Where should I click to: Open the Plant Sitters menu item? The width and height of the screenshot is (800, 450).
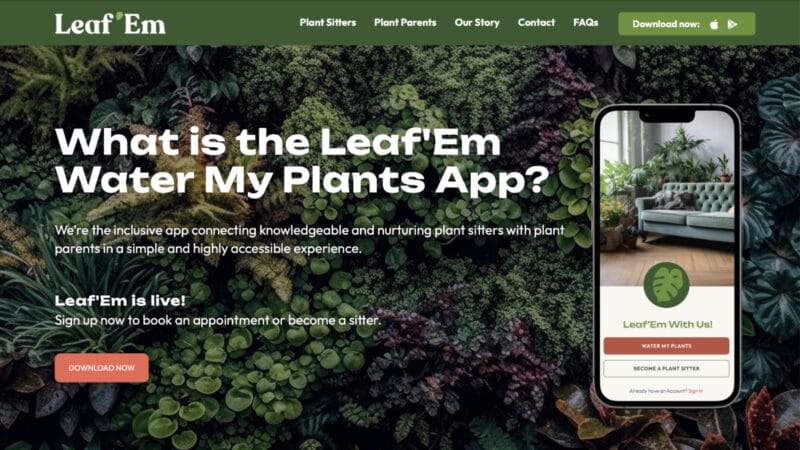pyautogui.click(x=328, y=22)
